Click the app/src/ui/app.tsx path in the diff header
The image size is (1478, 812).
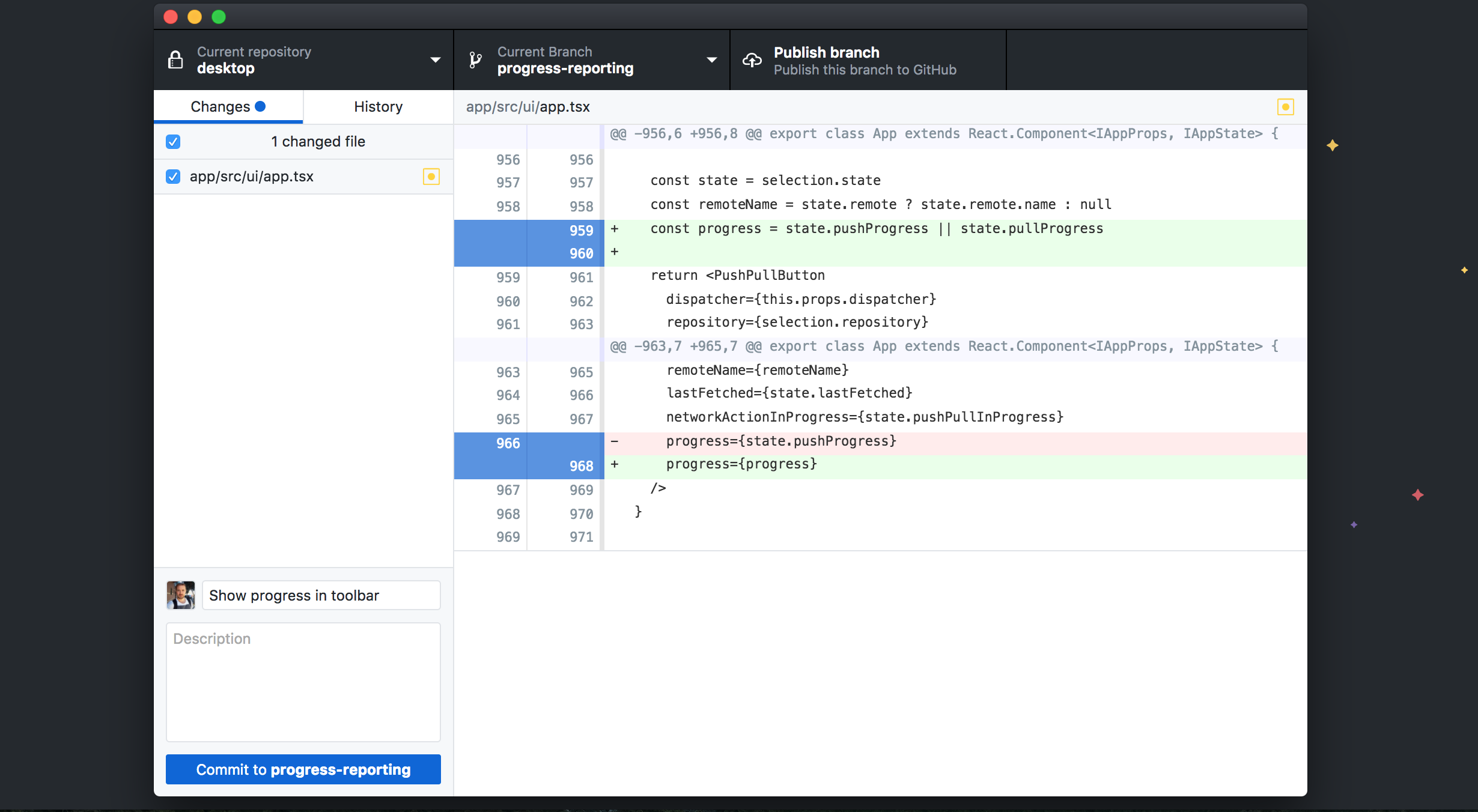tap(528, 107)
